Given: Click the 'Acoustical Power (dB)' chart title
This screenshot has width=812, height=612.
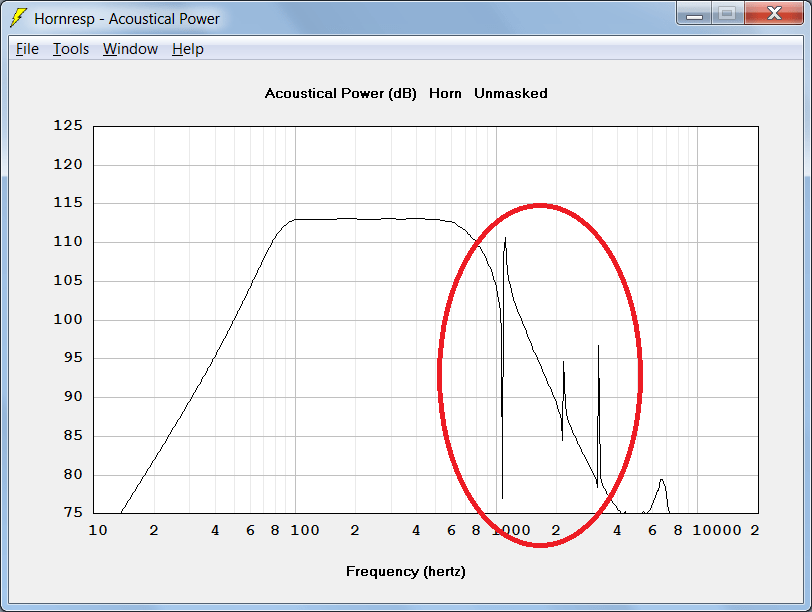Looking at the screenshot, I should 340,94.
